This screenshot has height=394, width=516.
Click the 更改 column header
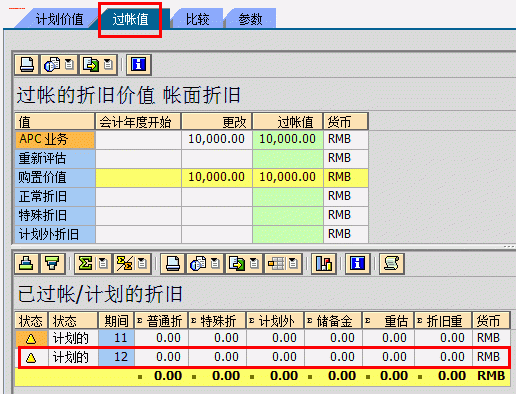pos(217,122)
